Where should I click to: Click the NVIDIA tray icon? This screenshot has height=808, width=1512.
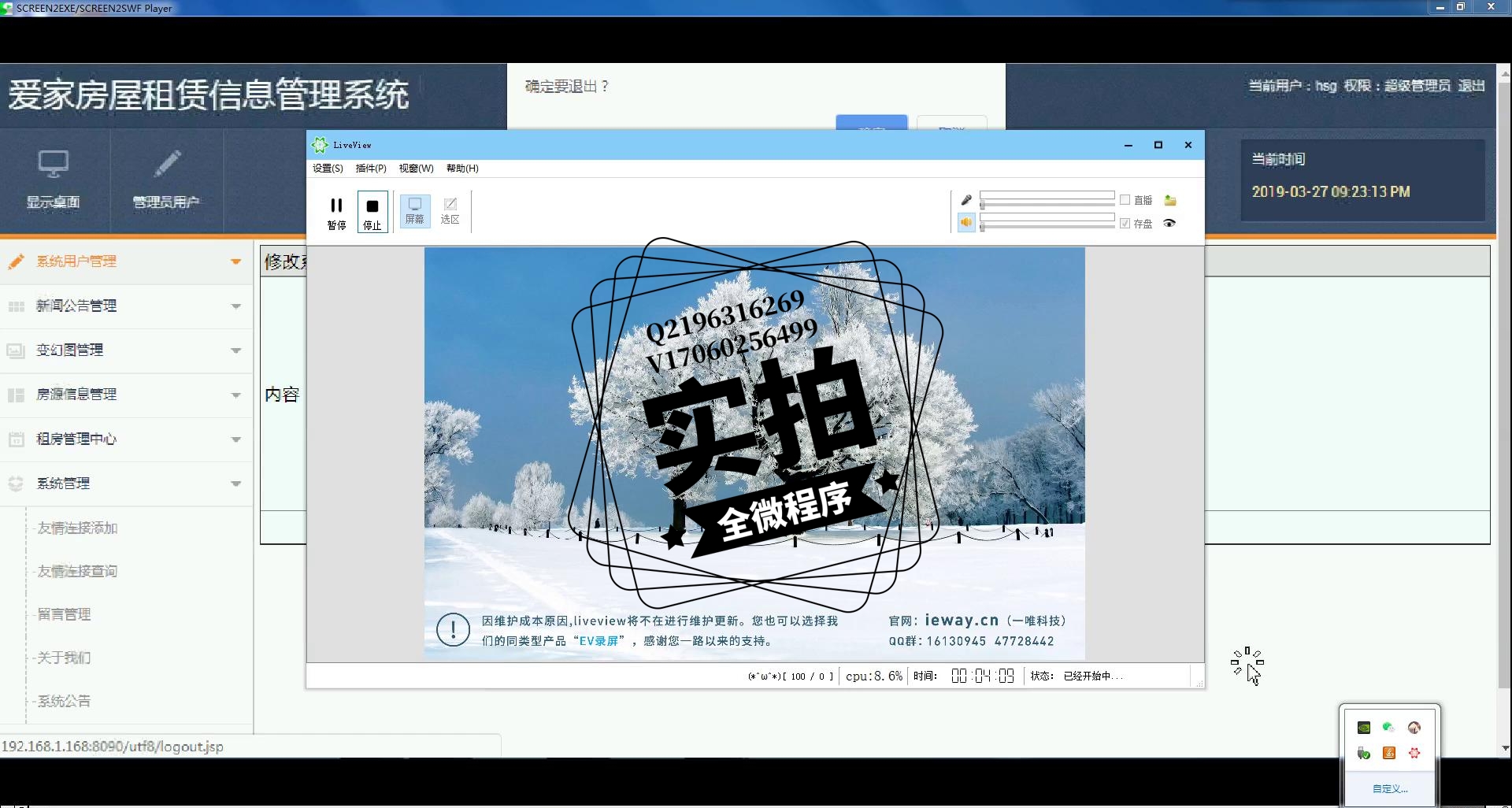[1364, 728]
